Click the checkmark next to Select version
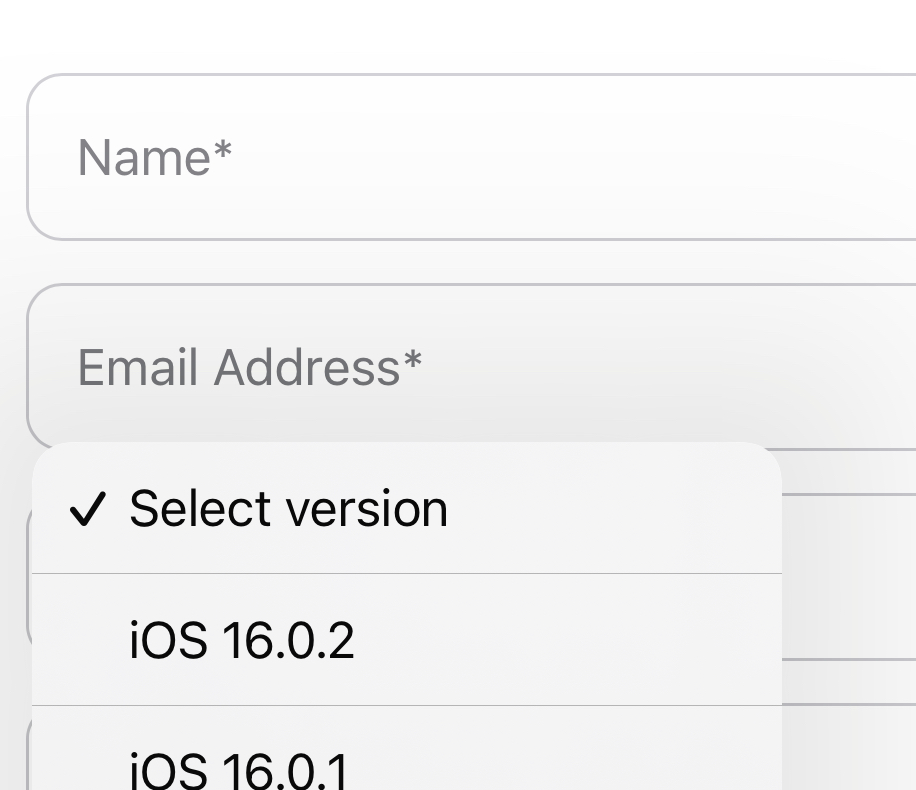 pos(88,509)
